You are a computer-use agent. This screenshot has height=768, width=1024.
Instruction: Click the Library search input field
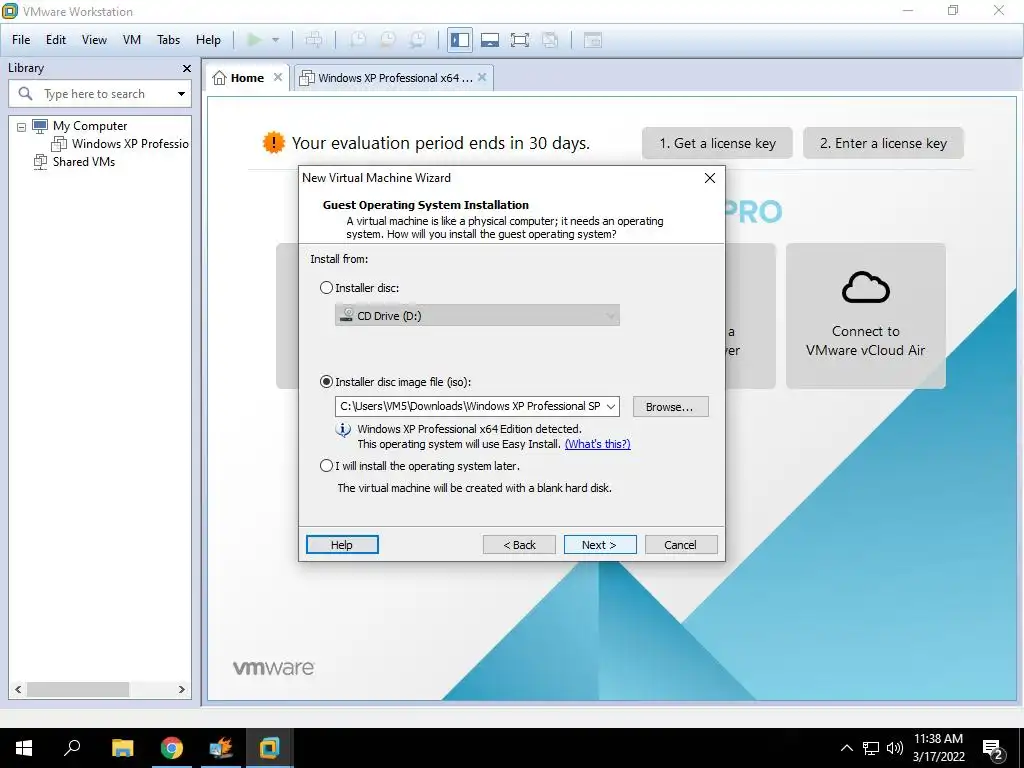click(x=100, y=94)
